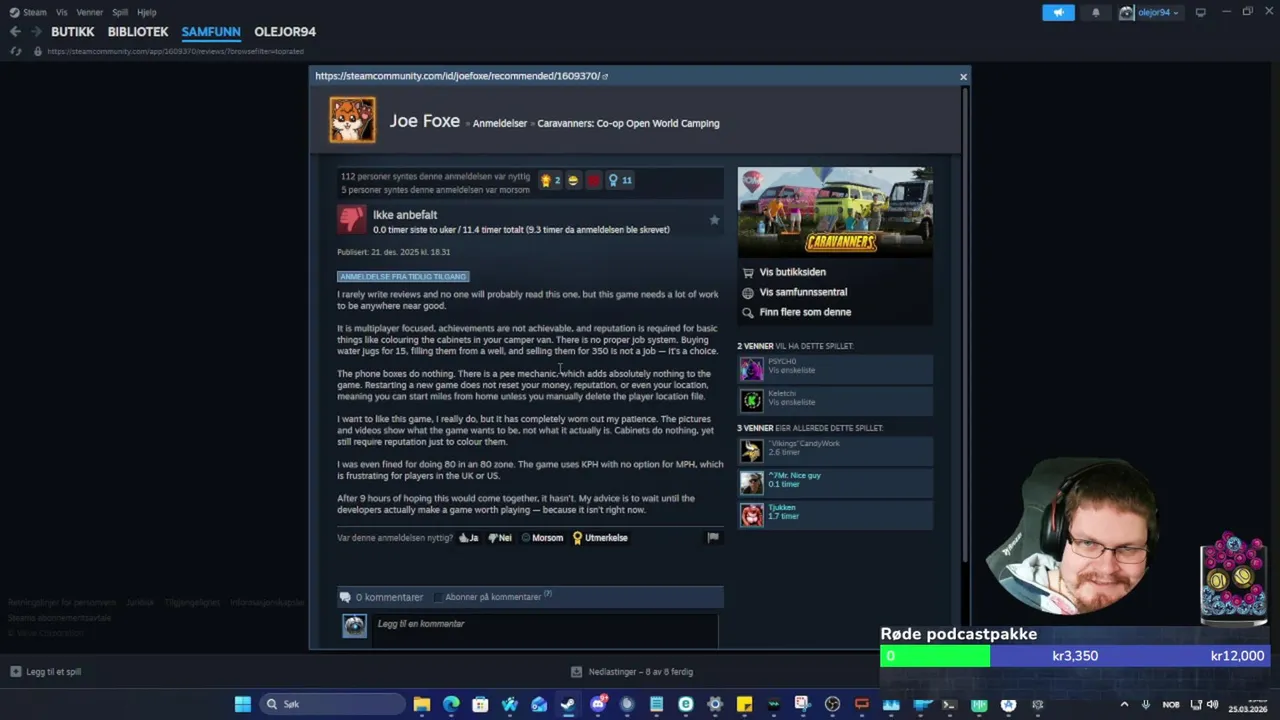The width and height of the screenshot is (1280, 720).
Task: Open the Vis menu
Action: 62,12
